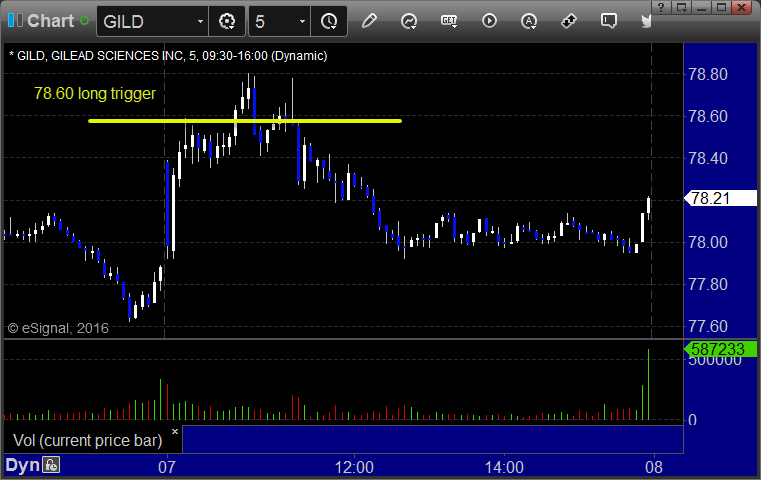Screen dimensions: 761x480
Task: Click the 07 date axis label
Action: coord(166,467)
